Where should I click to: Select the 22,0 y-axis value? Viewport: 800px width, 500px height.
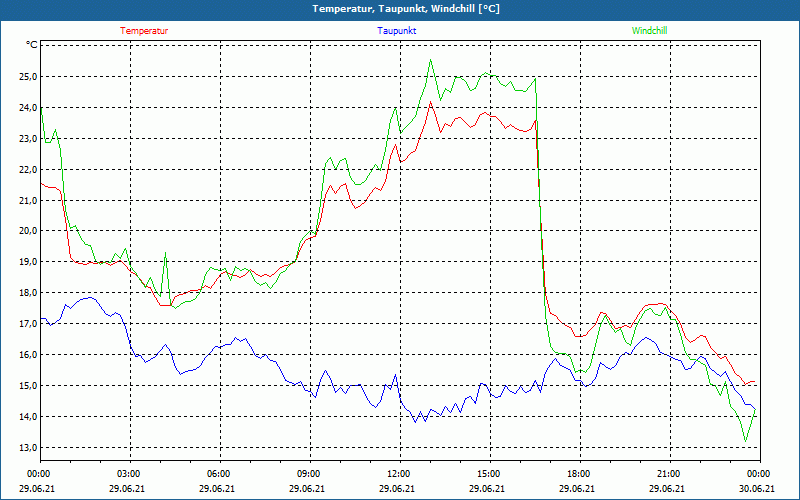coord(28,169)
